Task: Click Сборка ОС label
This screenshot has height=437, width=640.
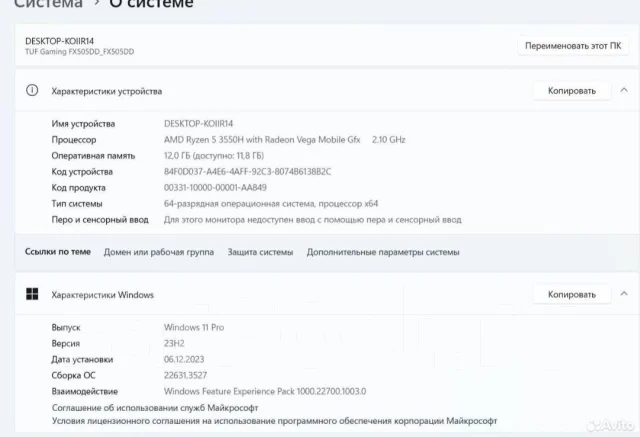Action: 73,375
